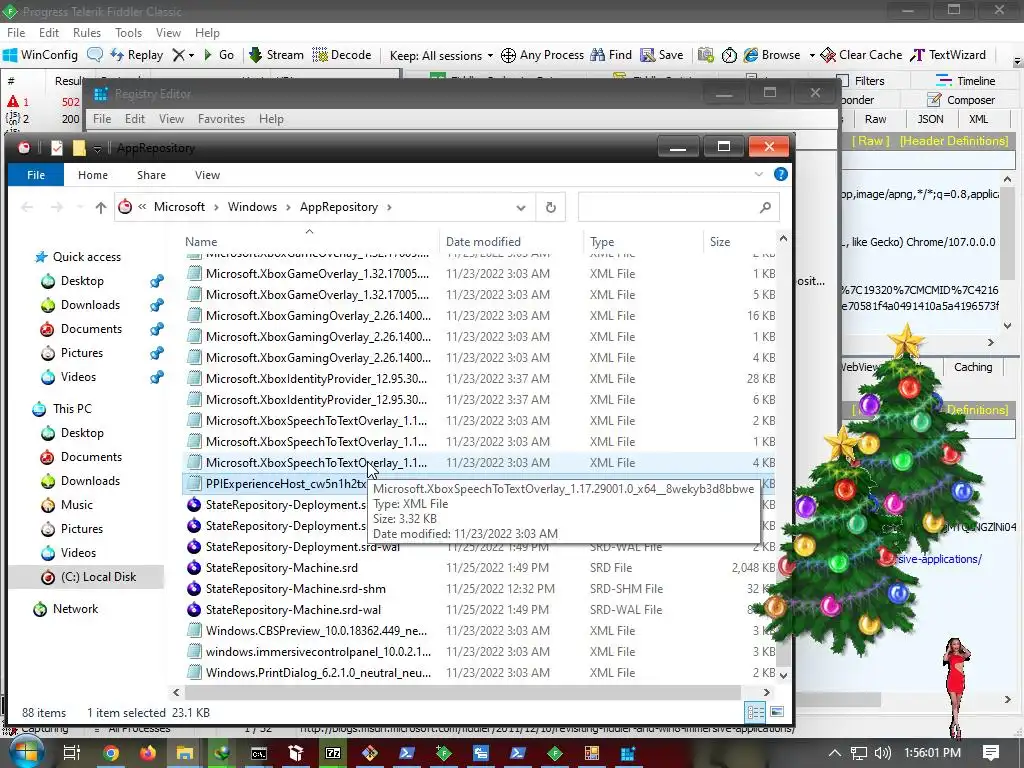Click the Go button in Fiddler toolbar
This screenshot has width=1024, height=768.
pyautogui.click(x=219, y=55)
